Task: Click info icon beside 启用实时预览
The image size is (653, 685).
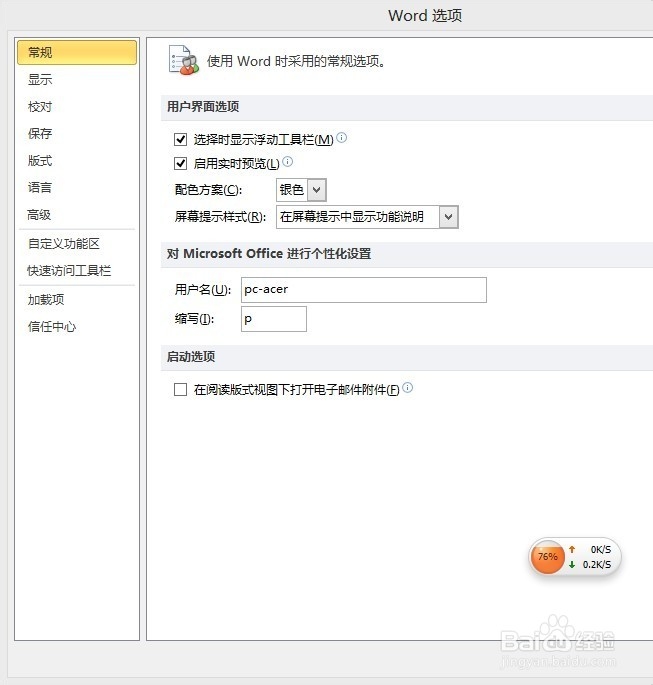Action: (x=288, y=162)
